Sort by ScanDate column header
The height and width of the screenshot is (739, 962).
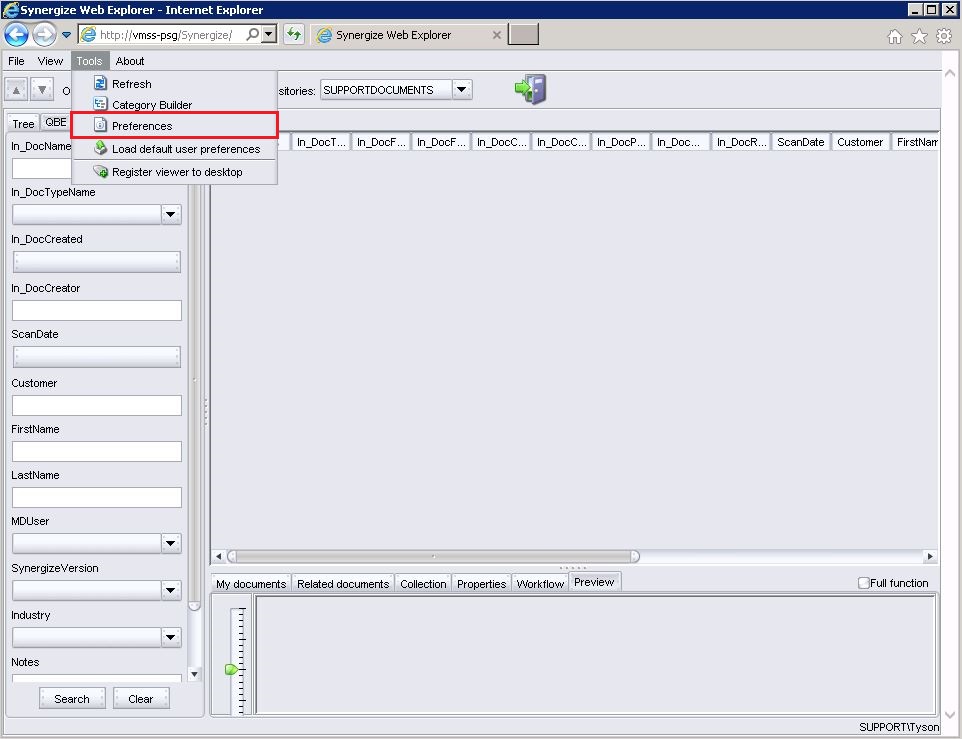[x=801, y=142]
